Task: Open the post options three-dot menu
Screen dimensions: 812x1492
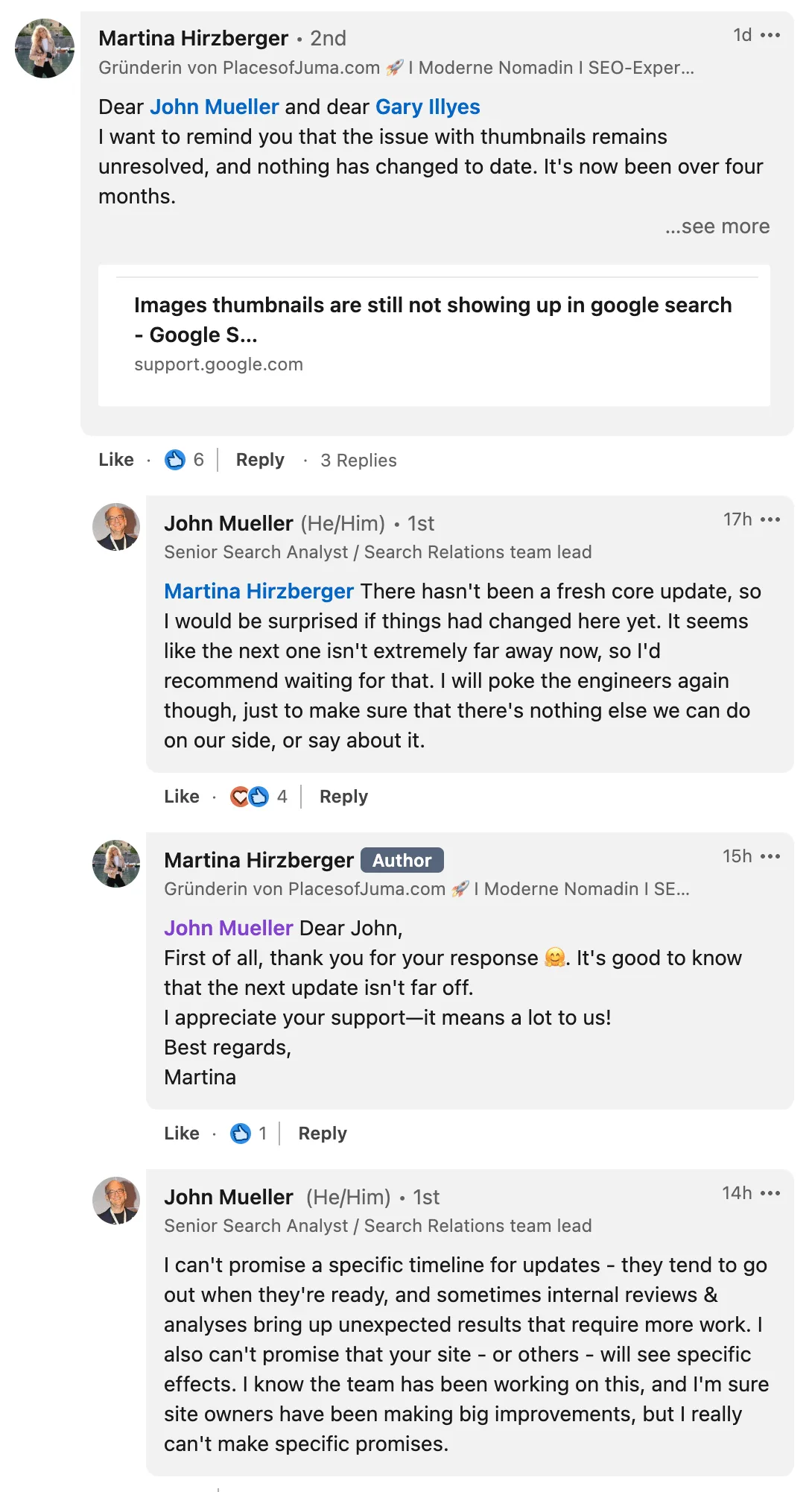Action: pyautogui.click(x=773, y=35)
